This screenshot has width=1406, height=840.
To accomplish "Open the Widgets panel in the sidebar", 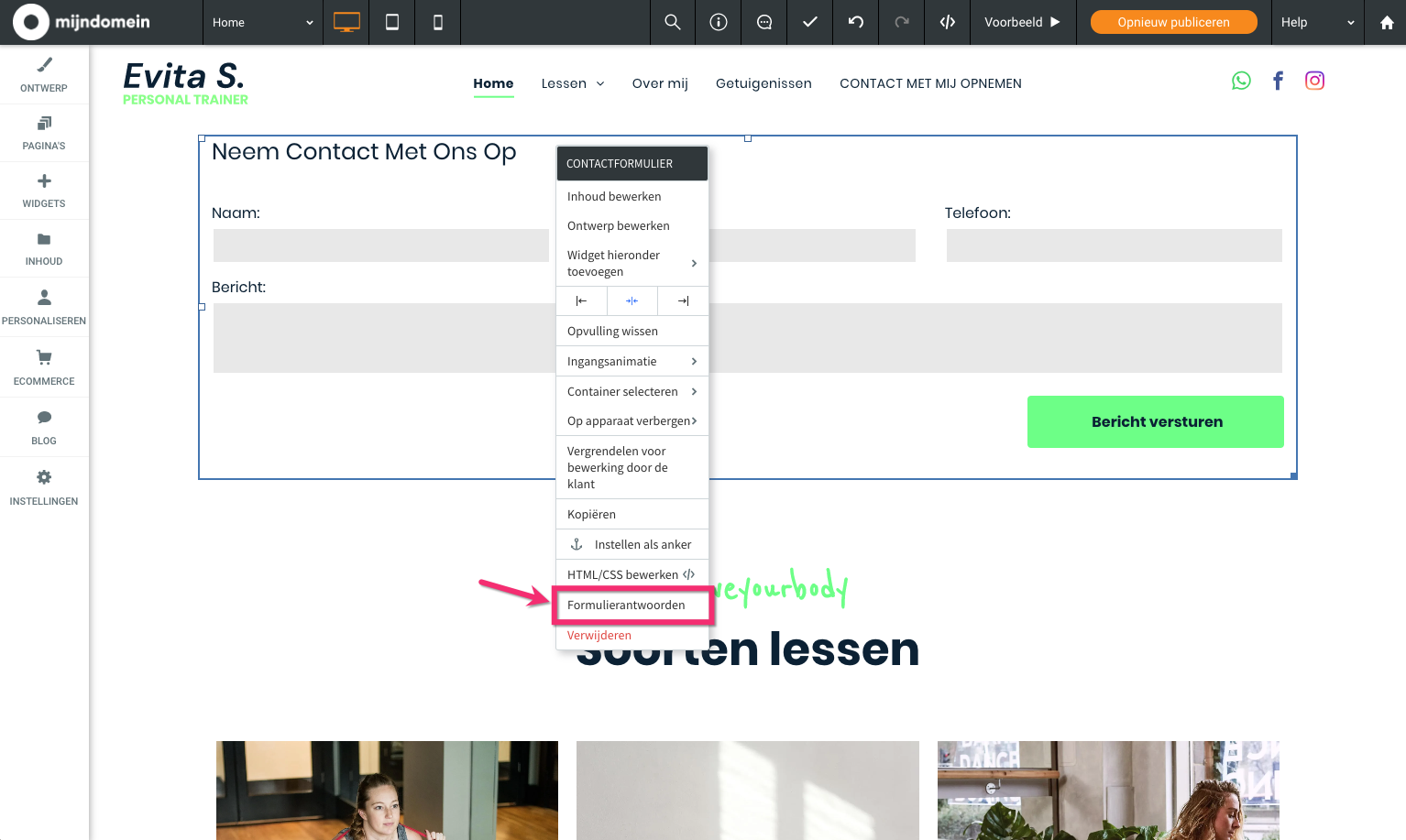I will click(44, 191).
